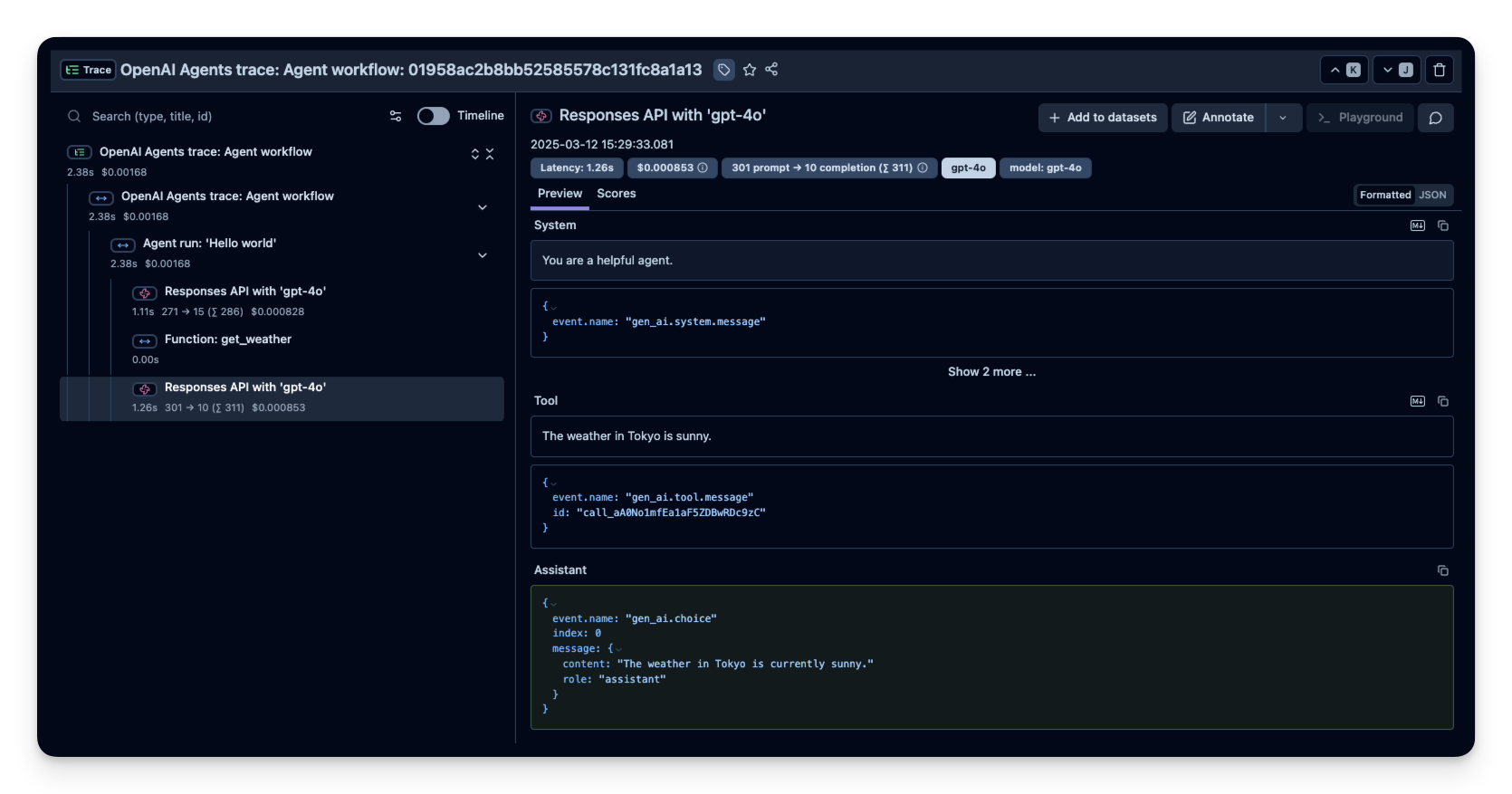Viewport: 1512px width, 794px height.
Task: Show token info on 301 prompt badge
Action: 923,167
